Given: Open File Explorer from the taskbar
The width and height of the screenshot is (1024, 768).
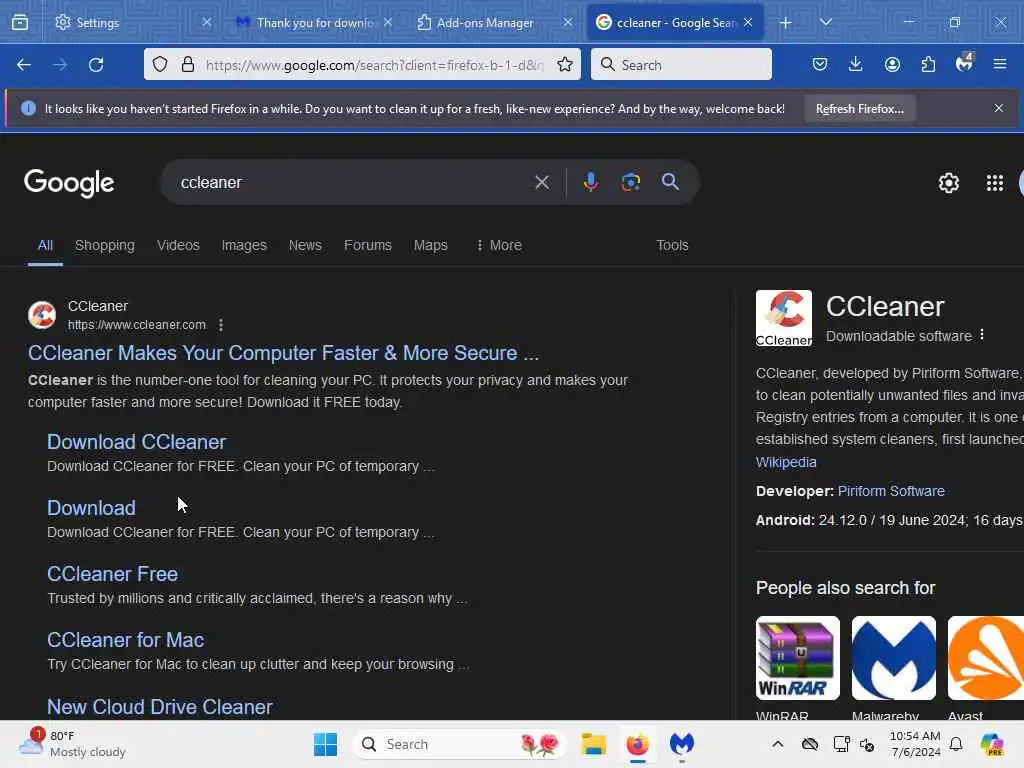Looking at the screenshot, I should pyautogui.click(x=594, y=744).
